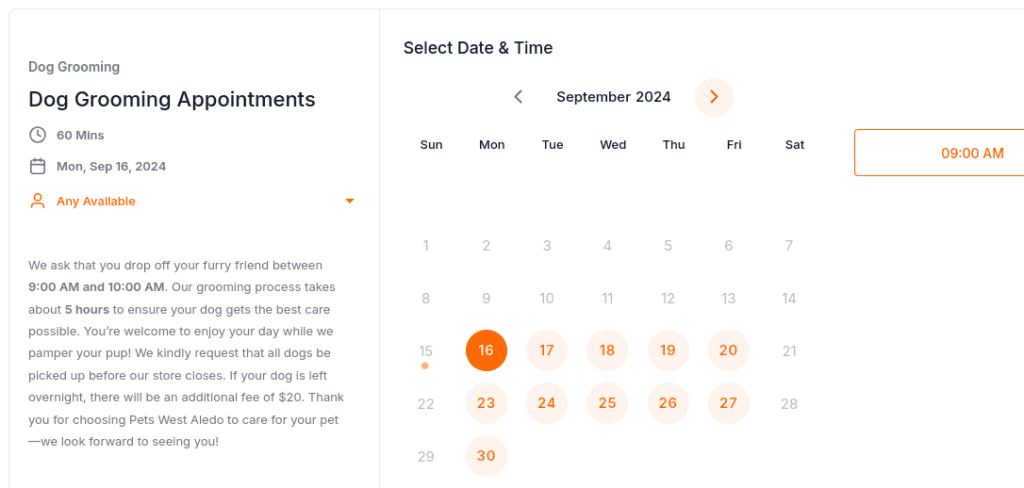Choose September 17 date
The width and height of the screenshot is (1024, 488).
coord(547,350)
